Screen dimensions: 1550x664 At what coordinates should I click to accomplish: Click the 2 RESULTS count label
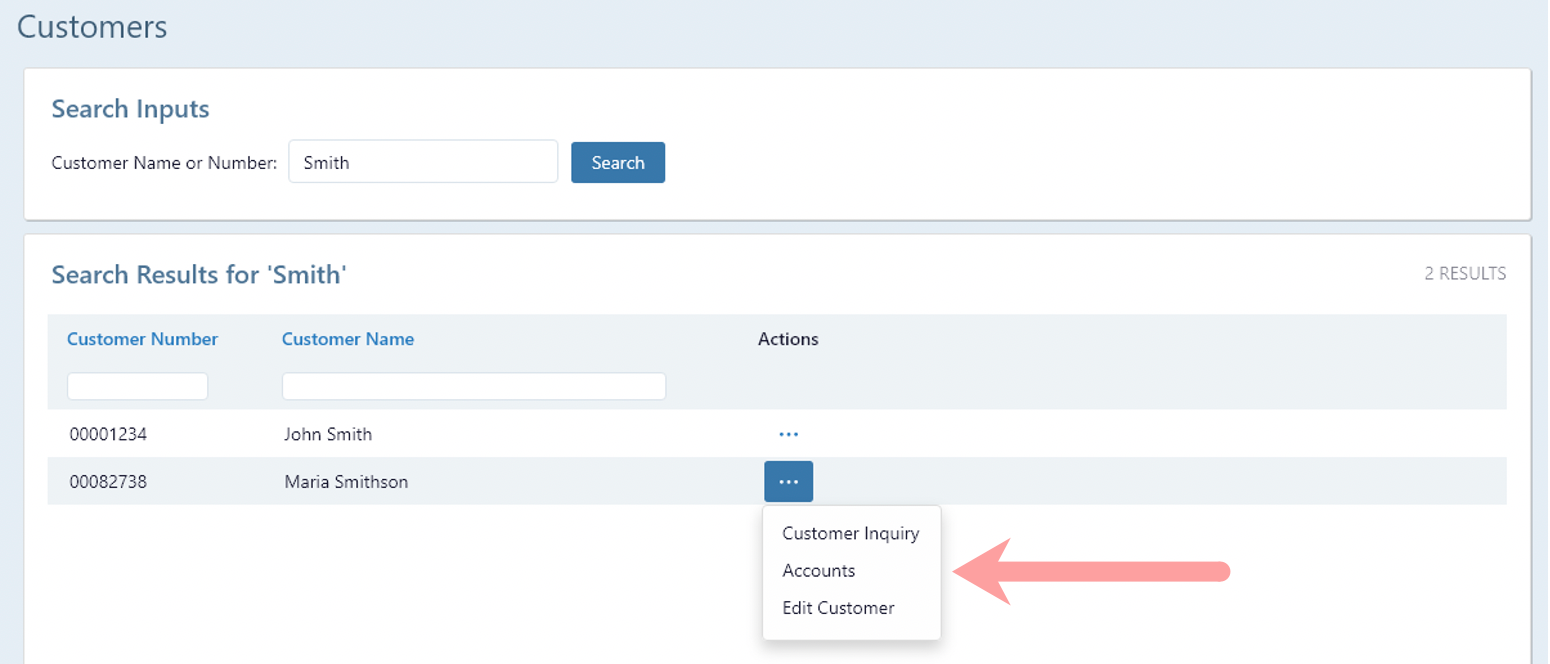(1464, 273)
